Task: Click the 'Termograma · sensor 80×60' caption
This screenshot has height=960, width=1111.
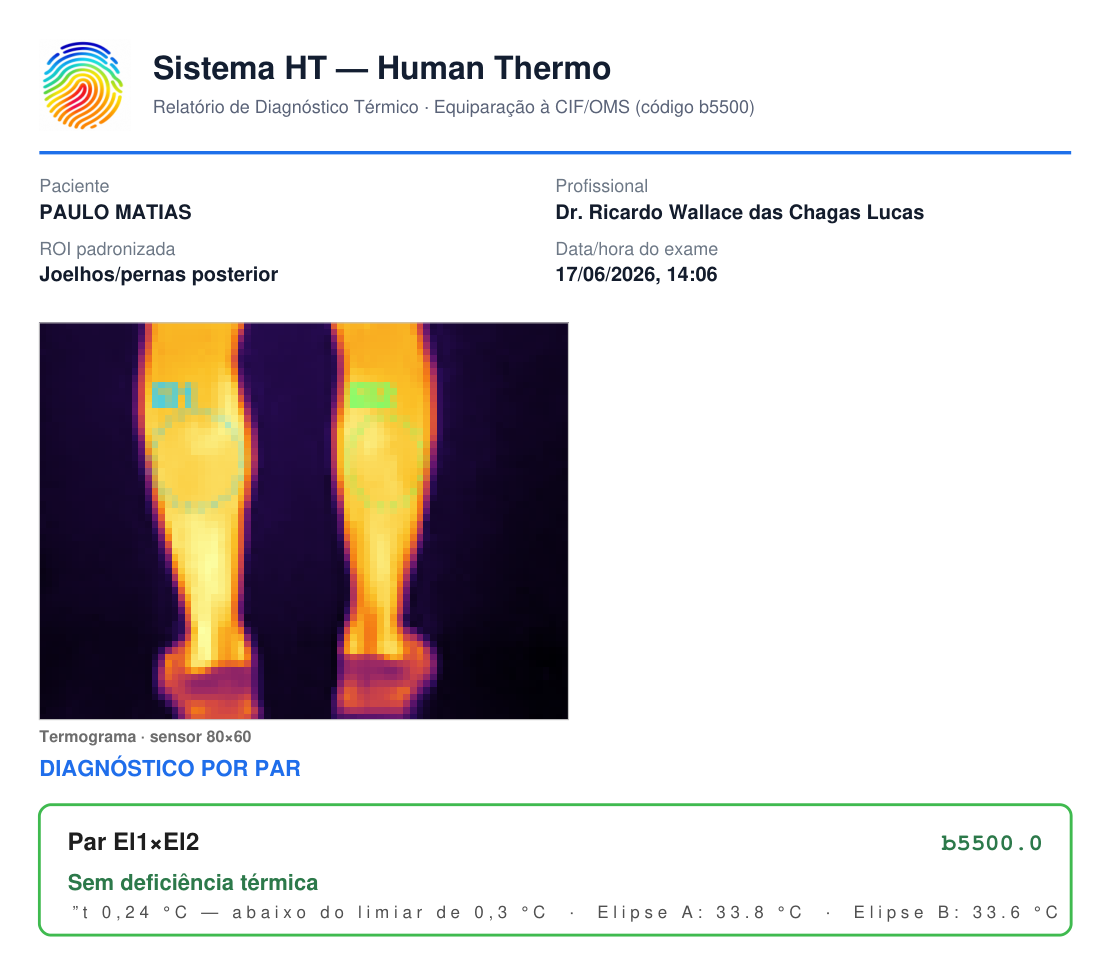Action: (145, 737)
